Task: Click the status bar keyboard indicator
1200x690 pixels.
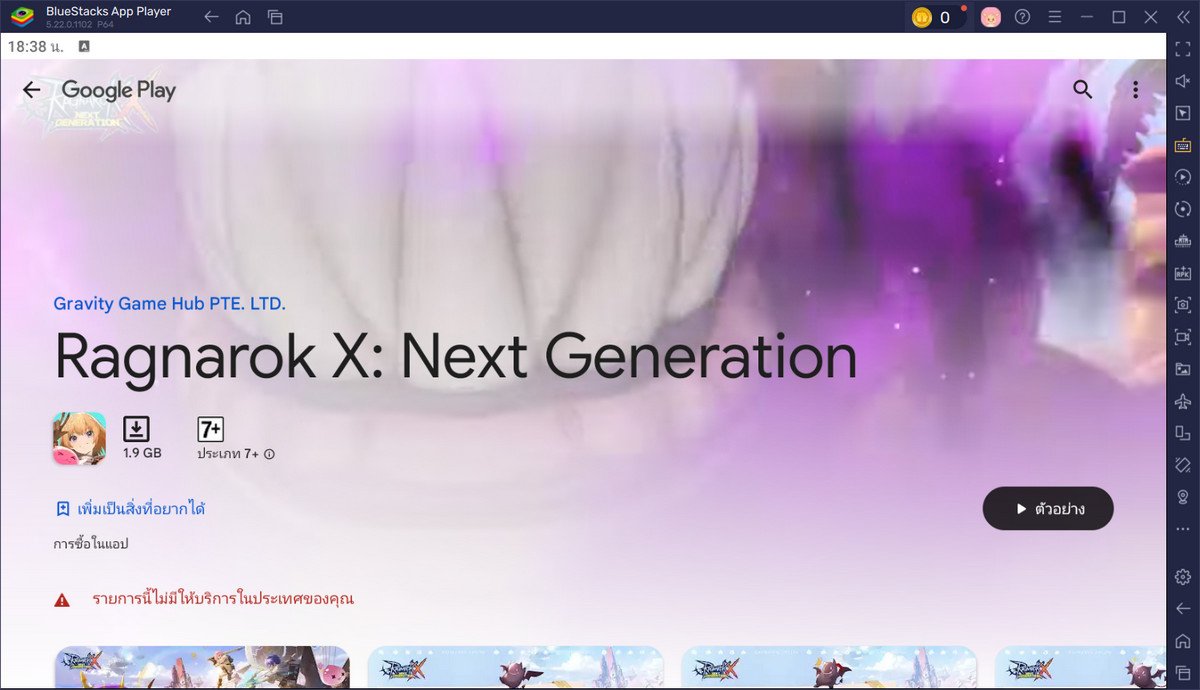Action: click(x=84, y=46)
